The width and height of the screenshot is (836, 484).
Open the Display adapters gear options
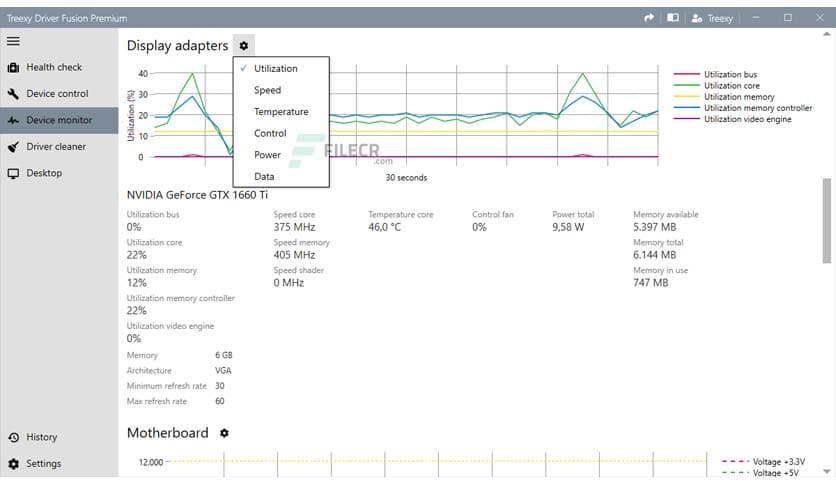click(244, 46)
